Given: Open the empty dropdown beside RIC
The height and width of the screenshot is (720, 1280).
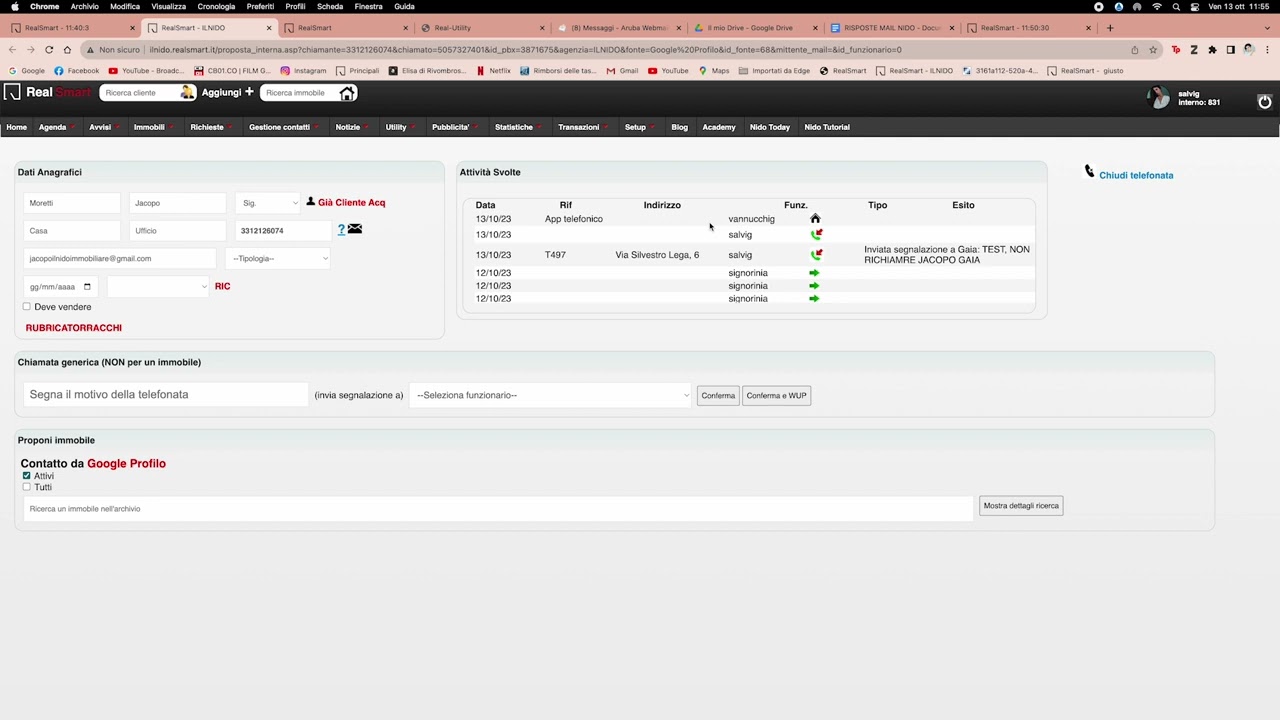Looking at the screenshot, I should [158, 286].
